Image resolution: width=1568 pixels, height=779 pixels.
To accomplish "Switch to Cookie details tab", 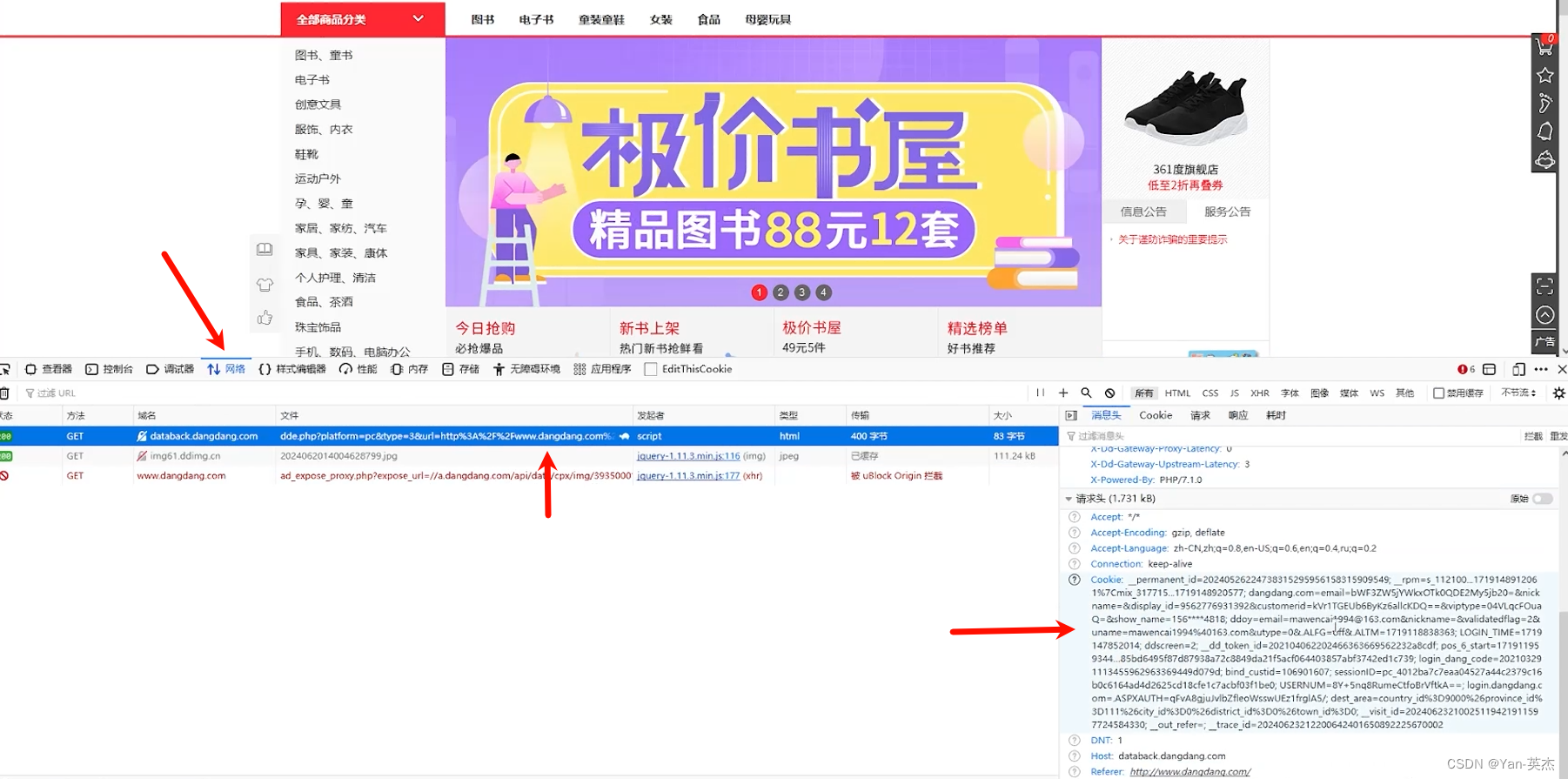I will (1156, 415).
